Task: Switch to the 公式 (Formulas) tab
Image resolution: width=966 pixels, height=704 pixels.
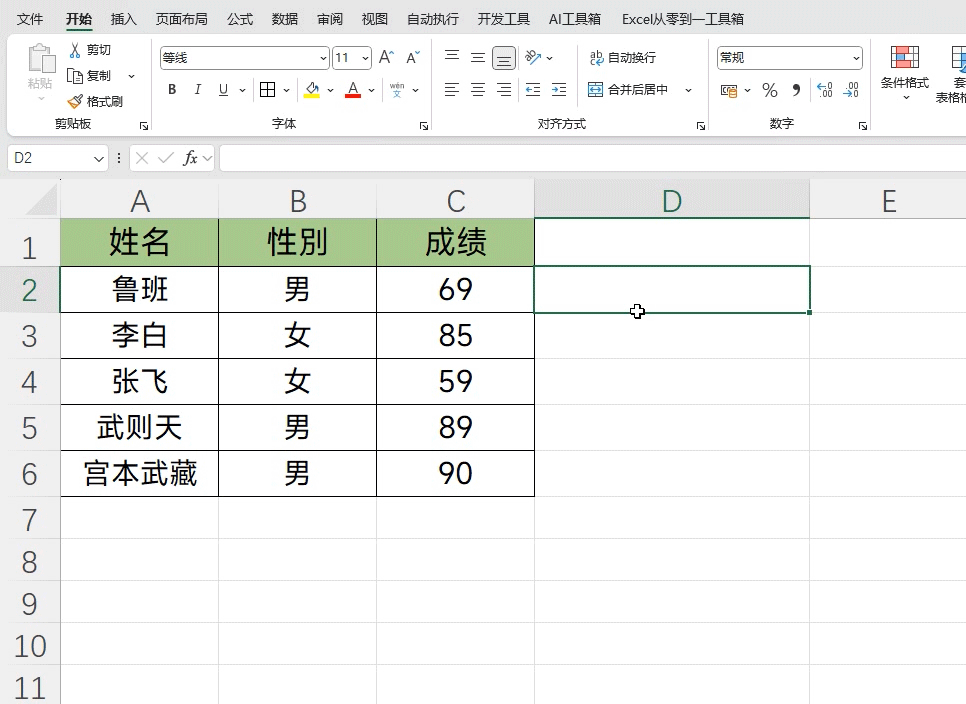Action: point(240,19)
